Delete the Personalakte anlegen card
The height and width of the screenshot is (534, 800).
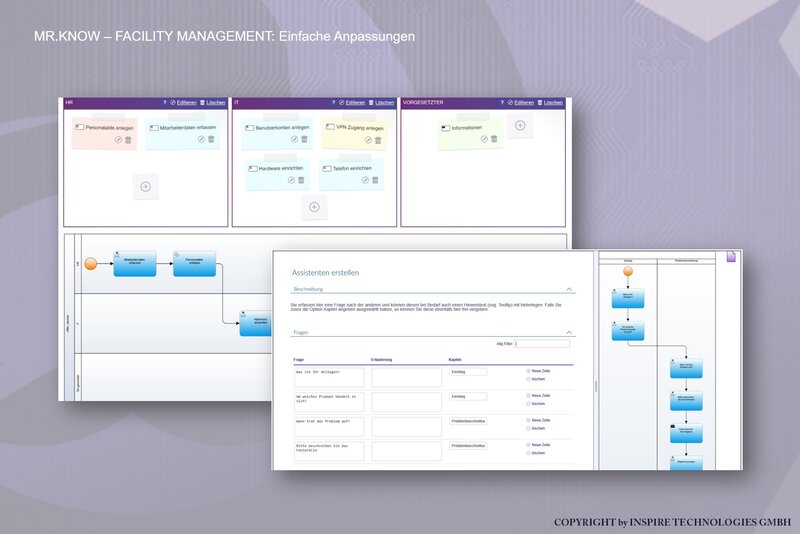pos(128,140)
